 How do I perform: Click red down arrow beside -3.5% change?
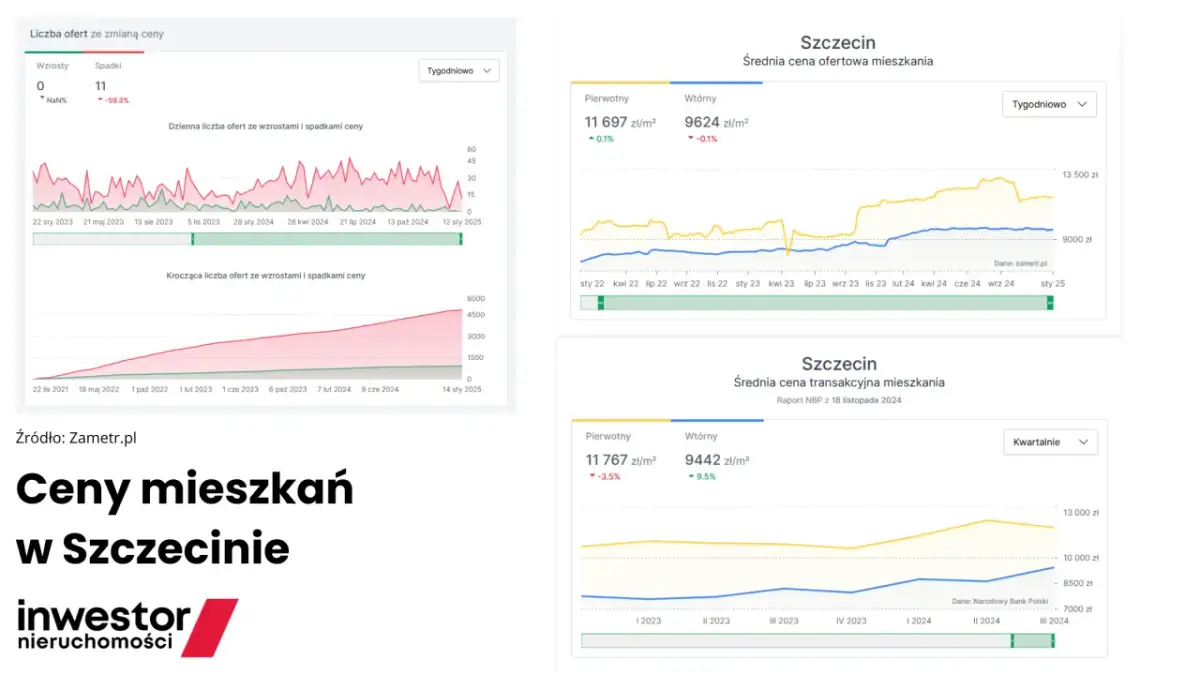click(590, 476)
